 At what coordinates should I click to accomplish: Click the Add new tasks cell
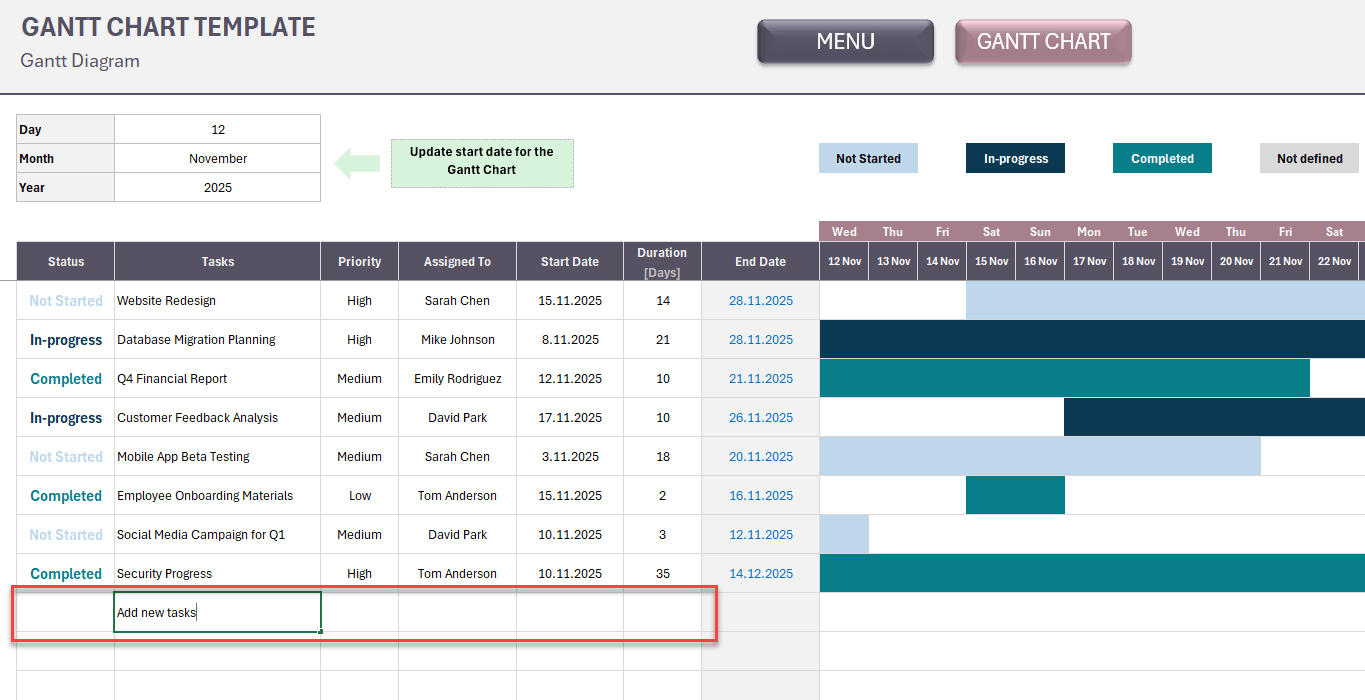point(217,613)
